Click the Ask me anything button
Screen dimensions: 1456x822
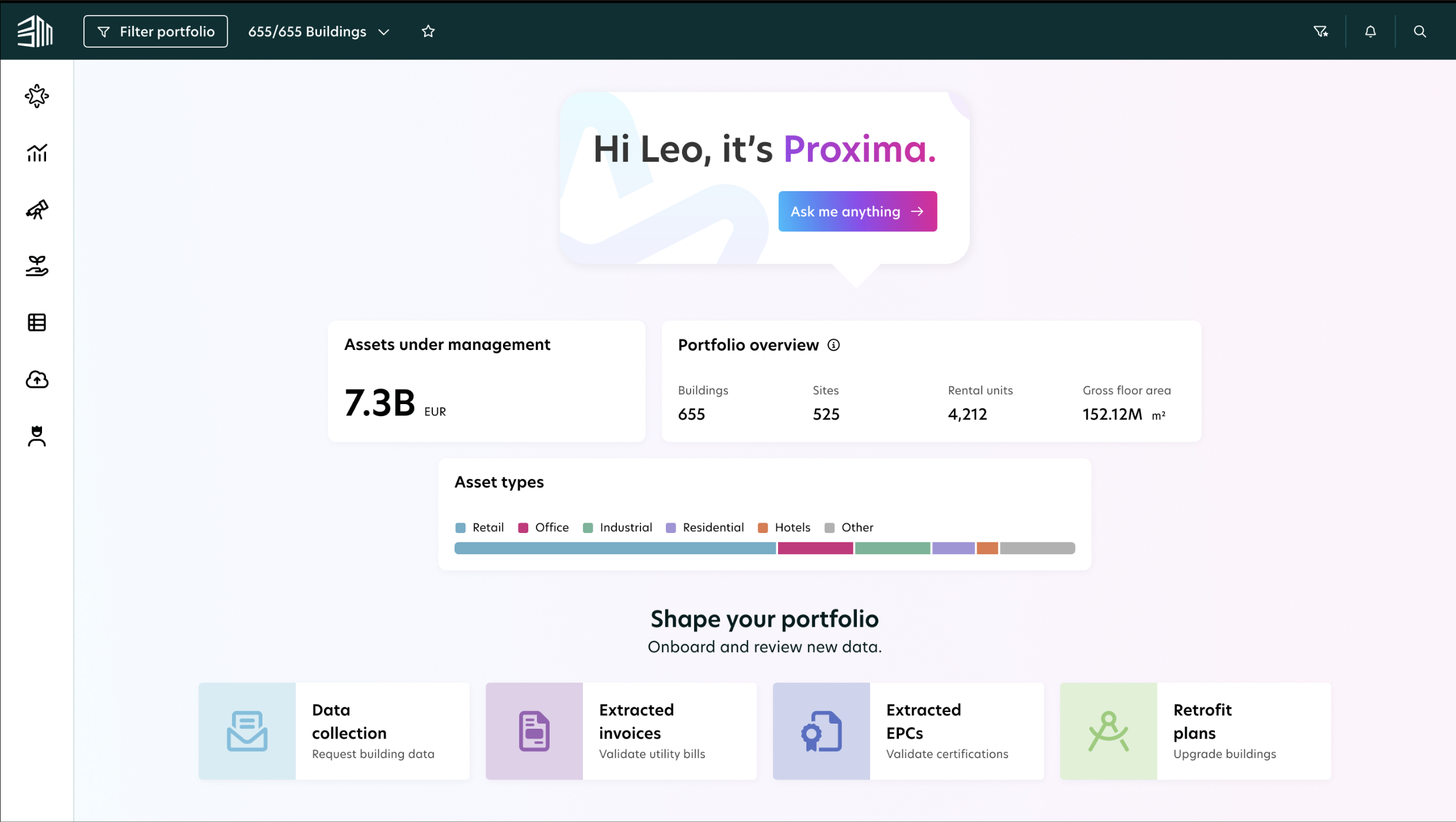tap(857, 211)
